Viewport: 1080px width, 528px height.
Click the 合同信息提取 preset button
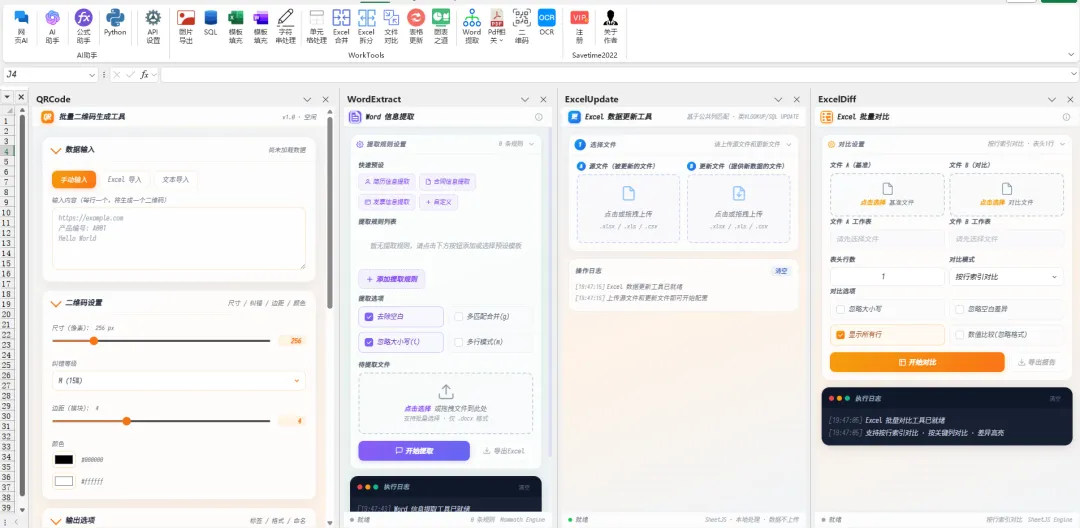447,182
